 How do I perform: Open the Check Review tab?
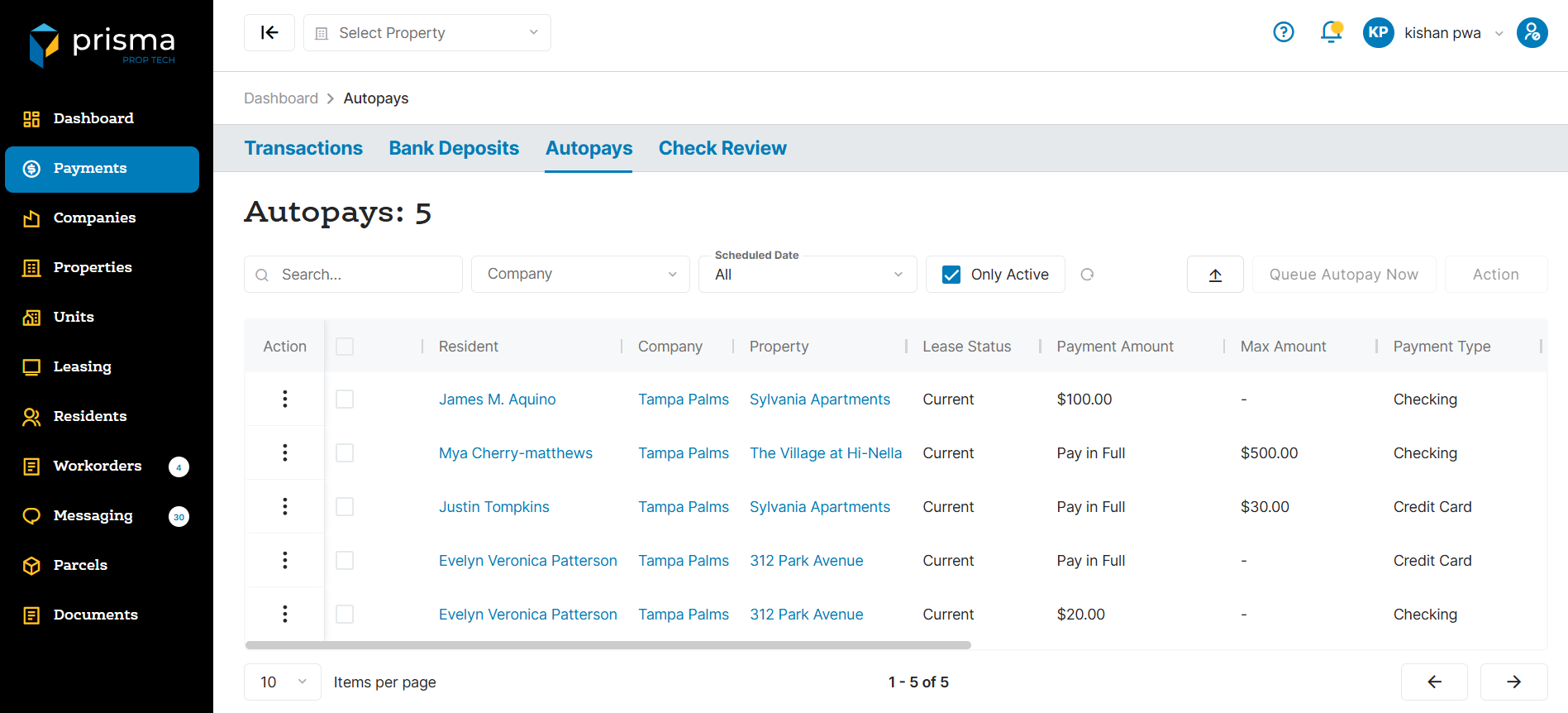click(722, 148)
